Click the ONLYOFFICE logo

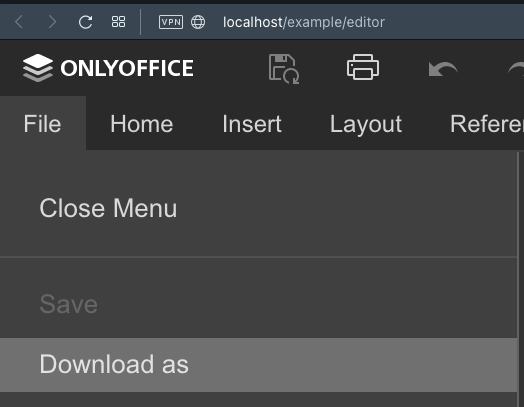click(108, 68)
